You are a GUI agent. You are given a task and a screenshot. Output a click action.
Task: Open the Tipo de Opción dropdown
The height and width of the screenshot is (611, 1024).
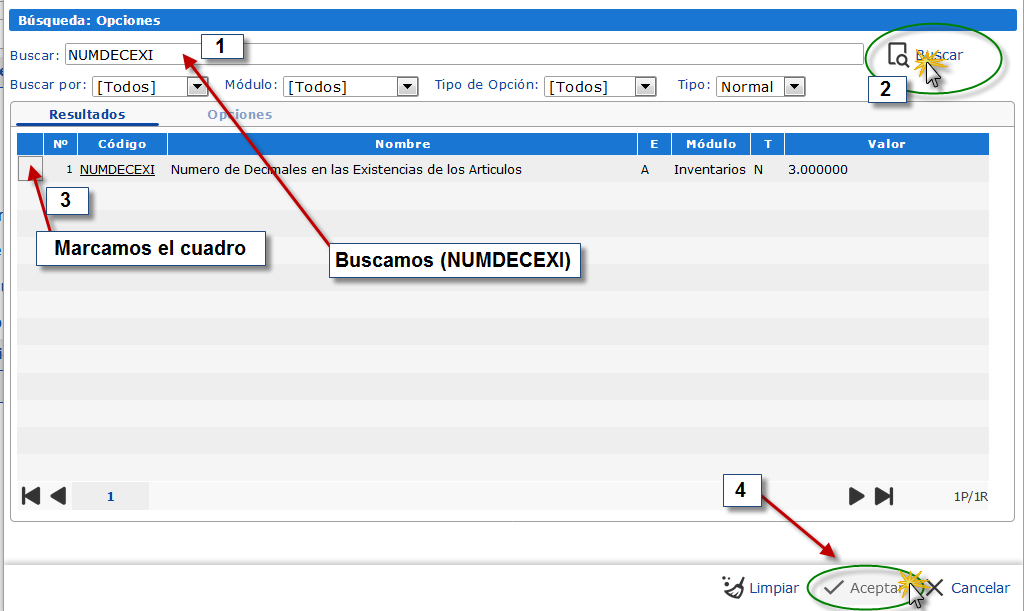point(645,86)
